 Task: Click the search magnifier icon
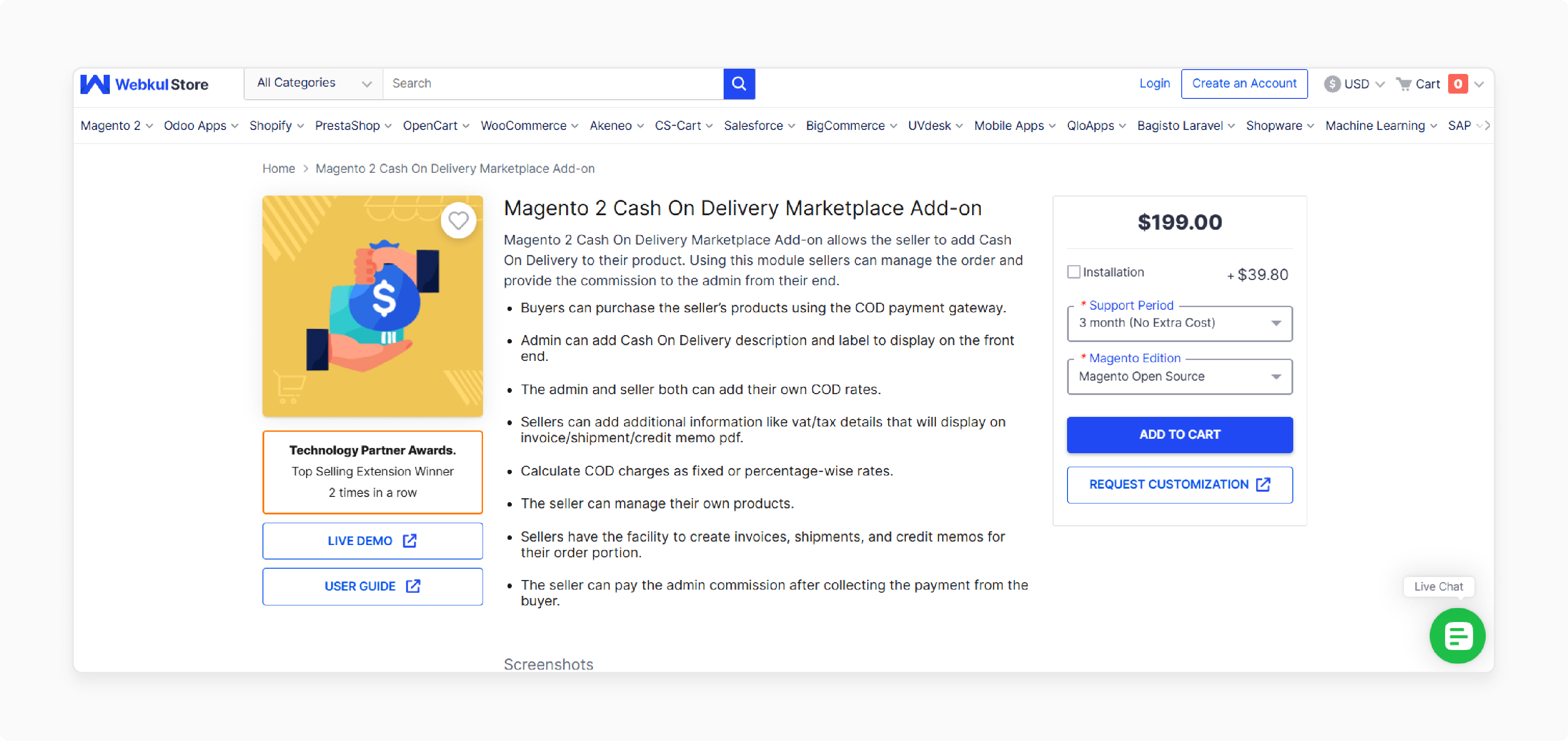coord(740,84)
